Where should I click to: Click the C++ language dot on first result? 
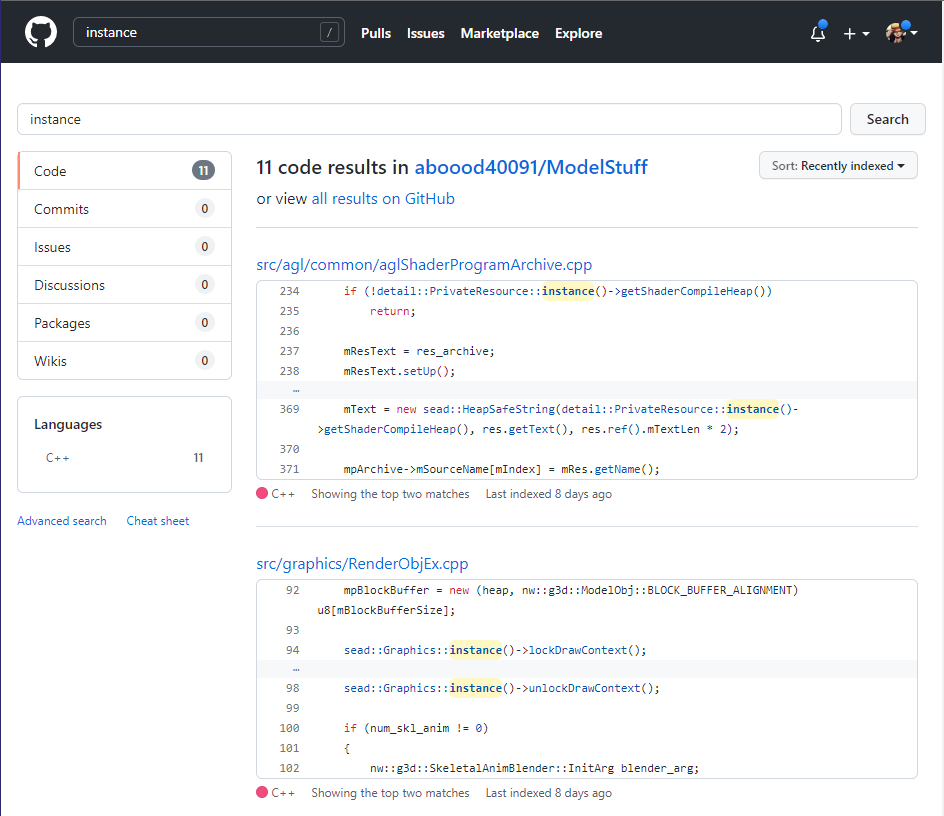(x=259, y=493)
